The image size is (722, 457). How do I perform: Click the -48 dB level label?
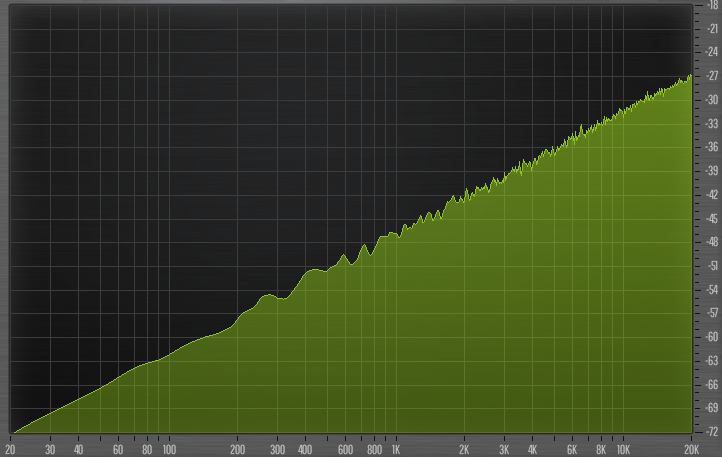pos(709,242)
